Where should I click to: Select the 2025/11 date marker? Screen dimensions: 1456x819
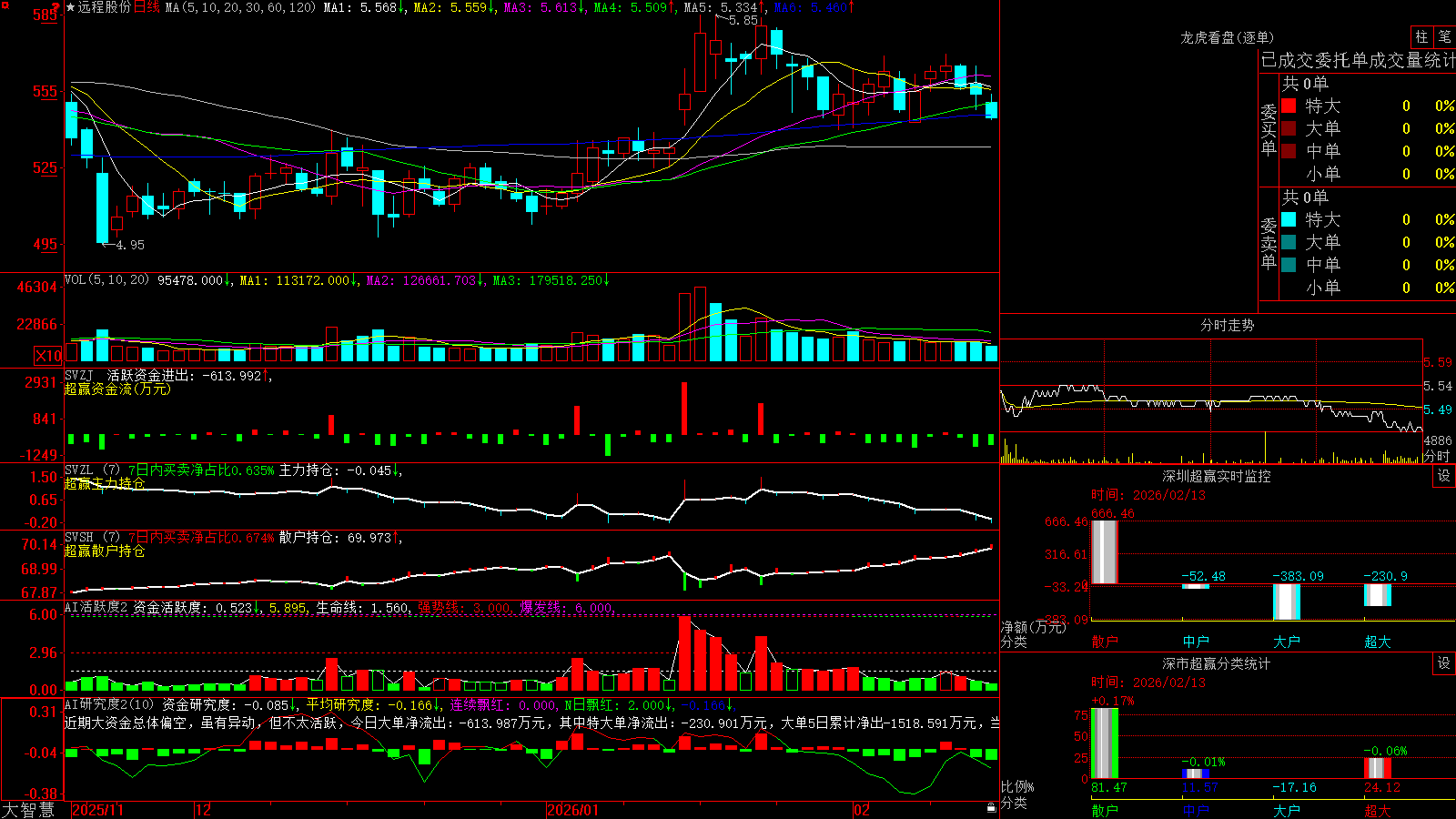pos(97,810)
